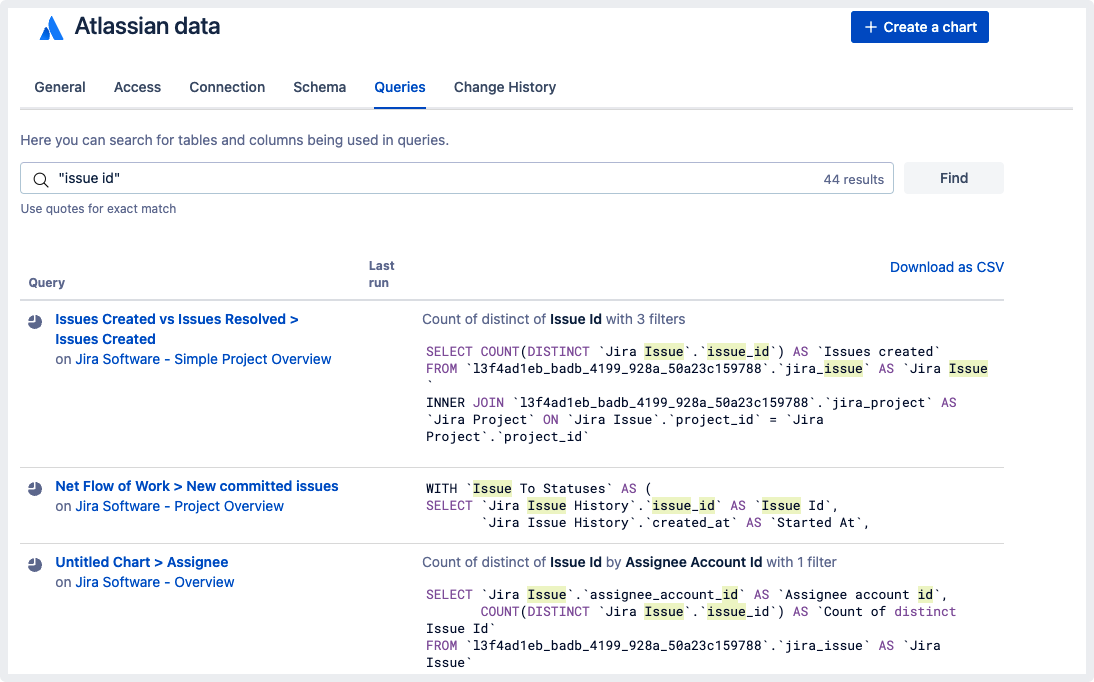Open the Jira Software - Overview dashboard link
Screen dimensions: 1094x682
pos(155,582)
